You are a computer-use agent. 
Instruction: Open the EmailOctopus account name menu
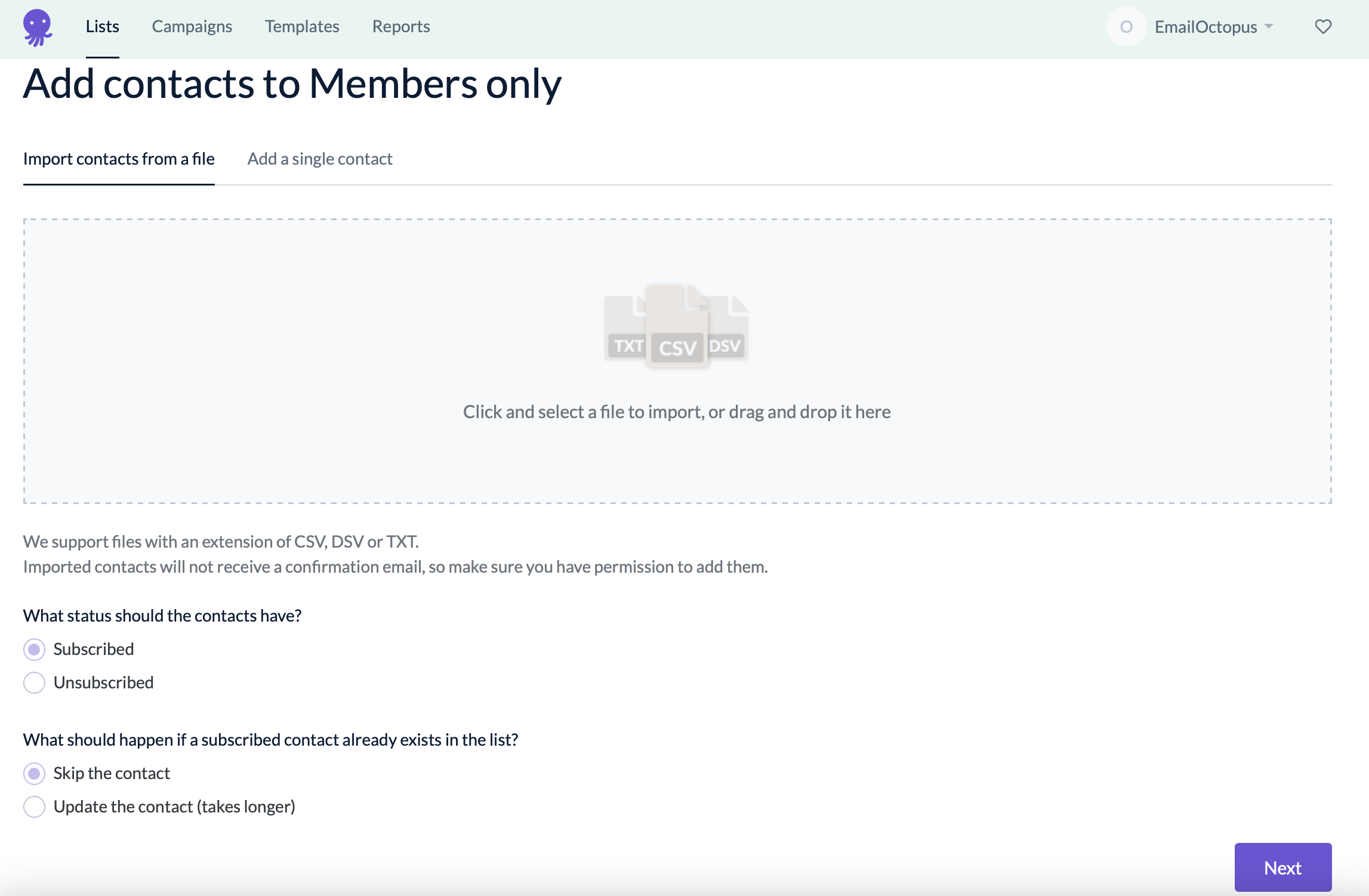(x=1205, y=27)
